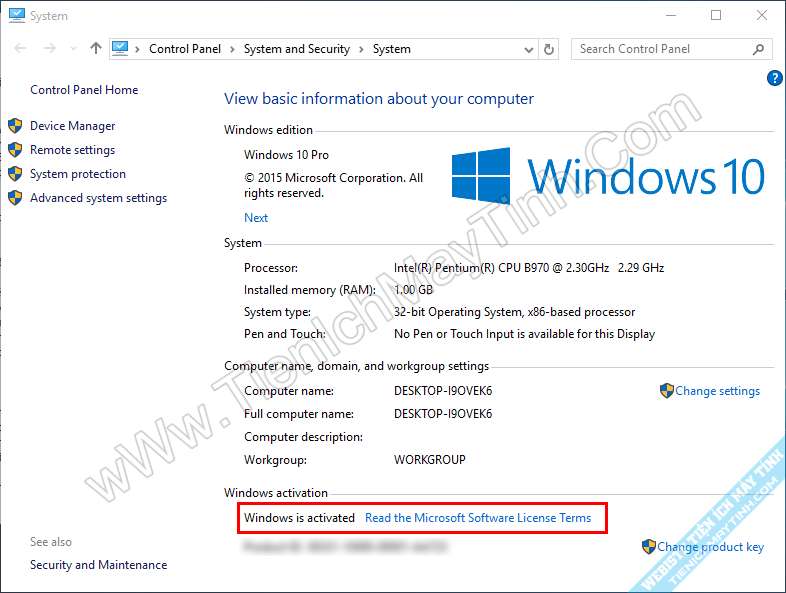Expand chevron after Control Panel breadcrumb

232,49
